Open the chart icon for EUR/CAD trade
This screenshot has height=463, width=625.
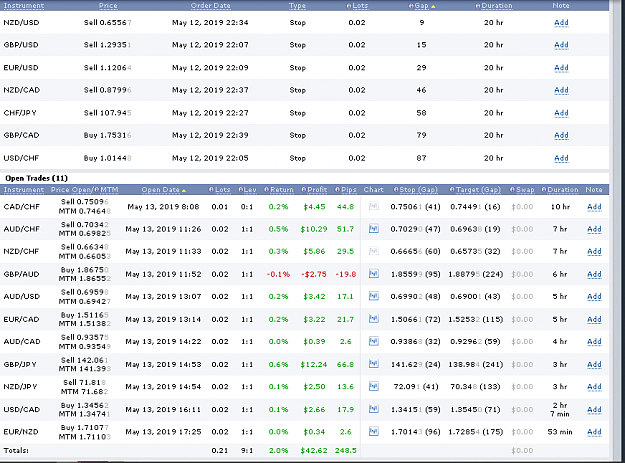[373, 319]
